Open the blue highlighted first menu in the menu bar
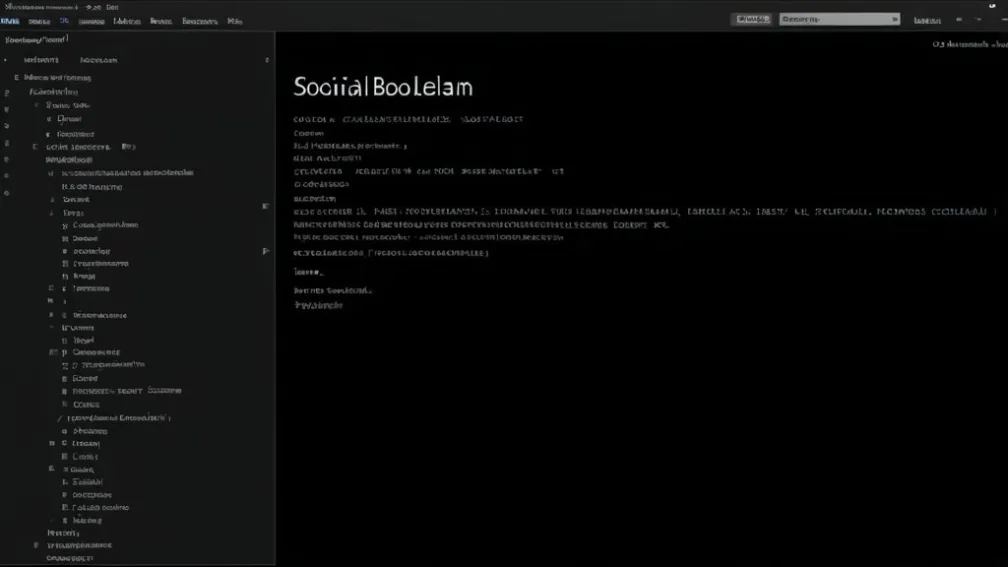This screenshot has width=1008, height=567. click(x=10, y=20)
